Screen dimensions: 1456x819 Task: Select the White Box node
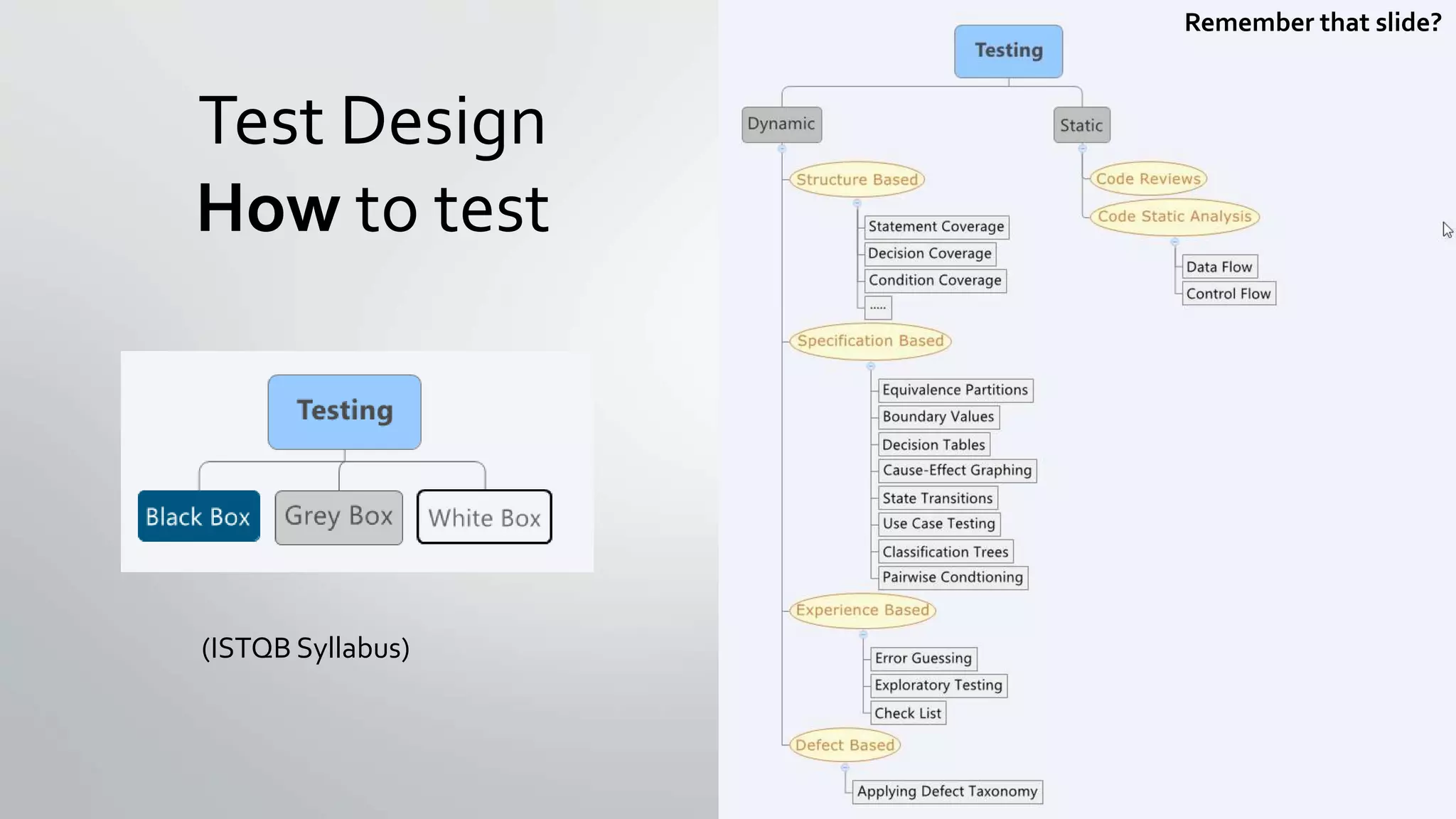[x=484, y=517]
